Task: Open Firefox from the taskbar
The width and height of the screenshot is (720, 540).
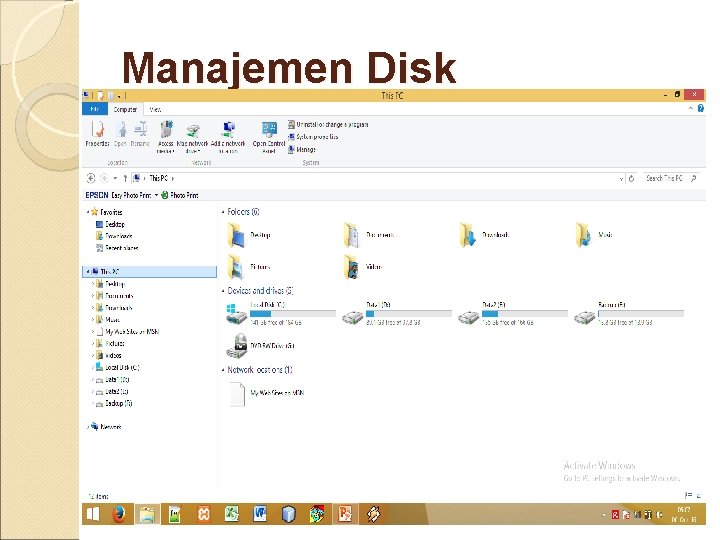Action: click(119, 514)
